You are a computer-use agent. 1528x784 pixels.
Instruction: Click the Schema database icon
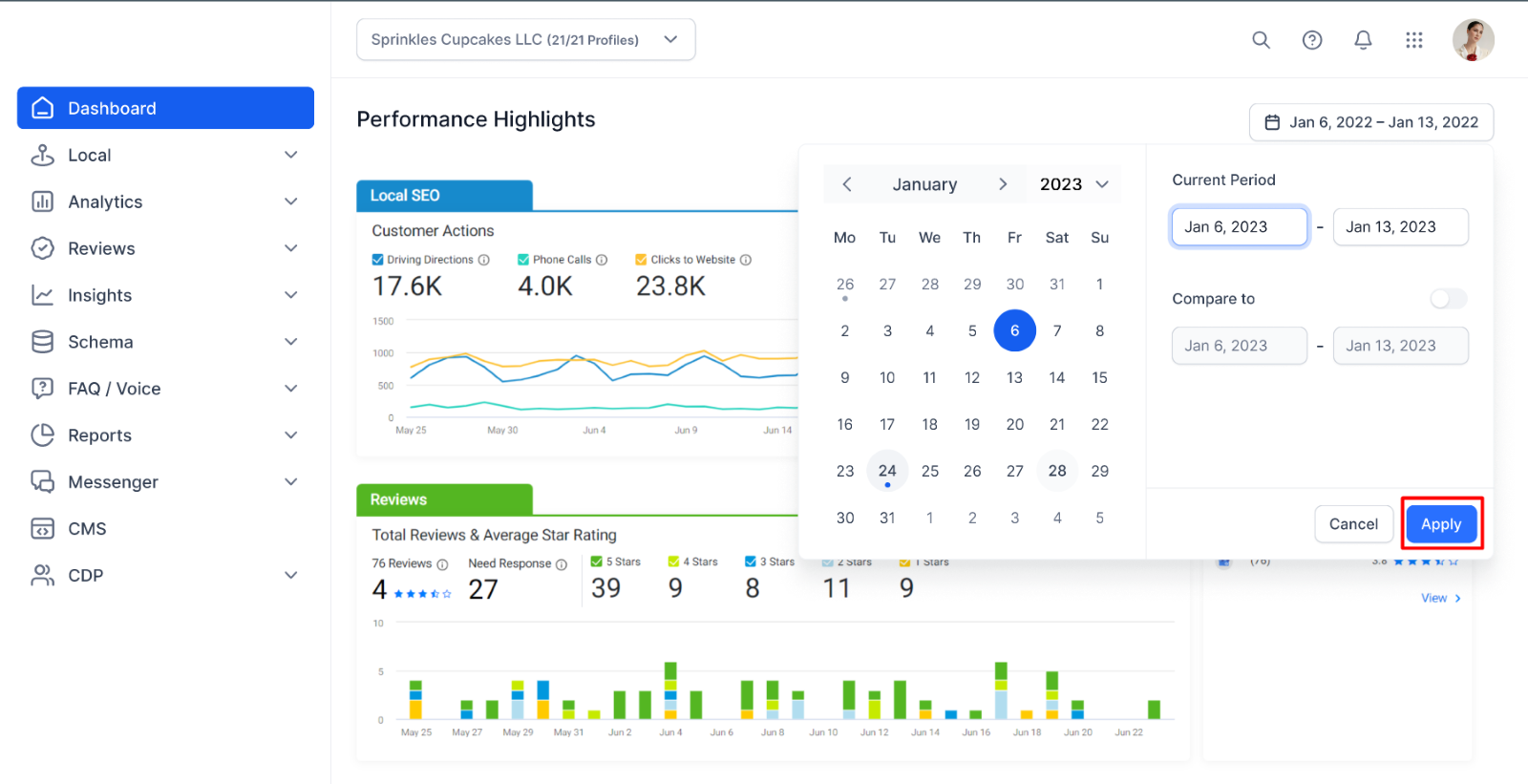(x=43, y=342)
